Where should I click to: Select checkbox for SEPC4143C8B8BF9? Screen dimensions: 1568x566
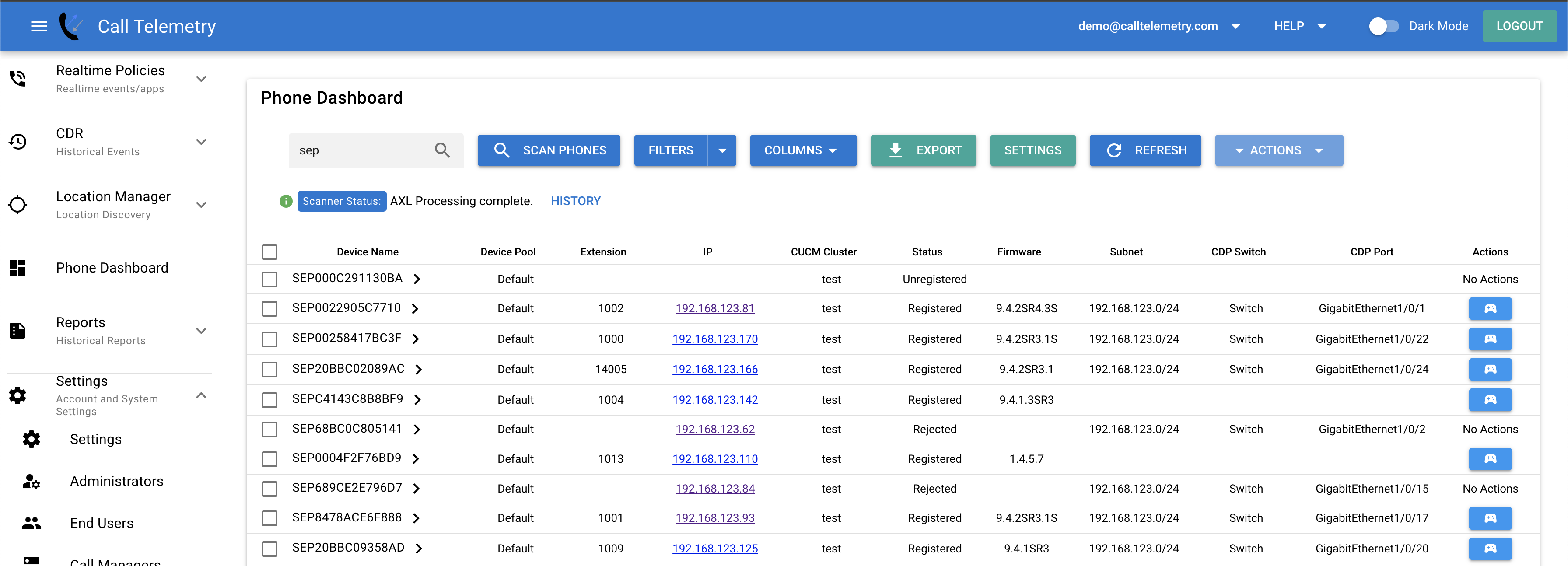269,400
